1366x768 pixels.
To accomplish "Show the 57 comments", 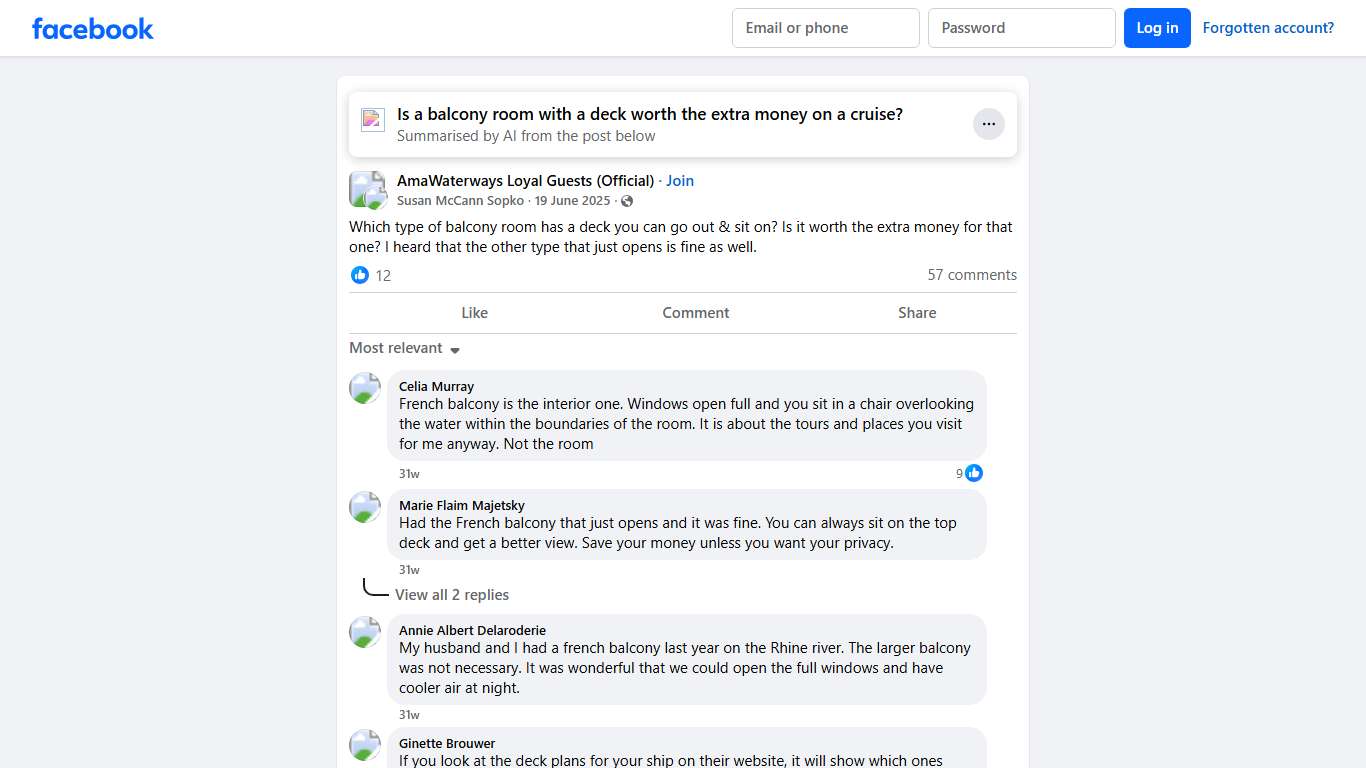I will (971, 275).
